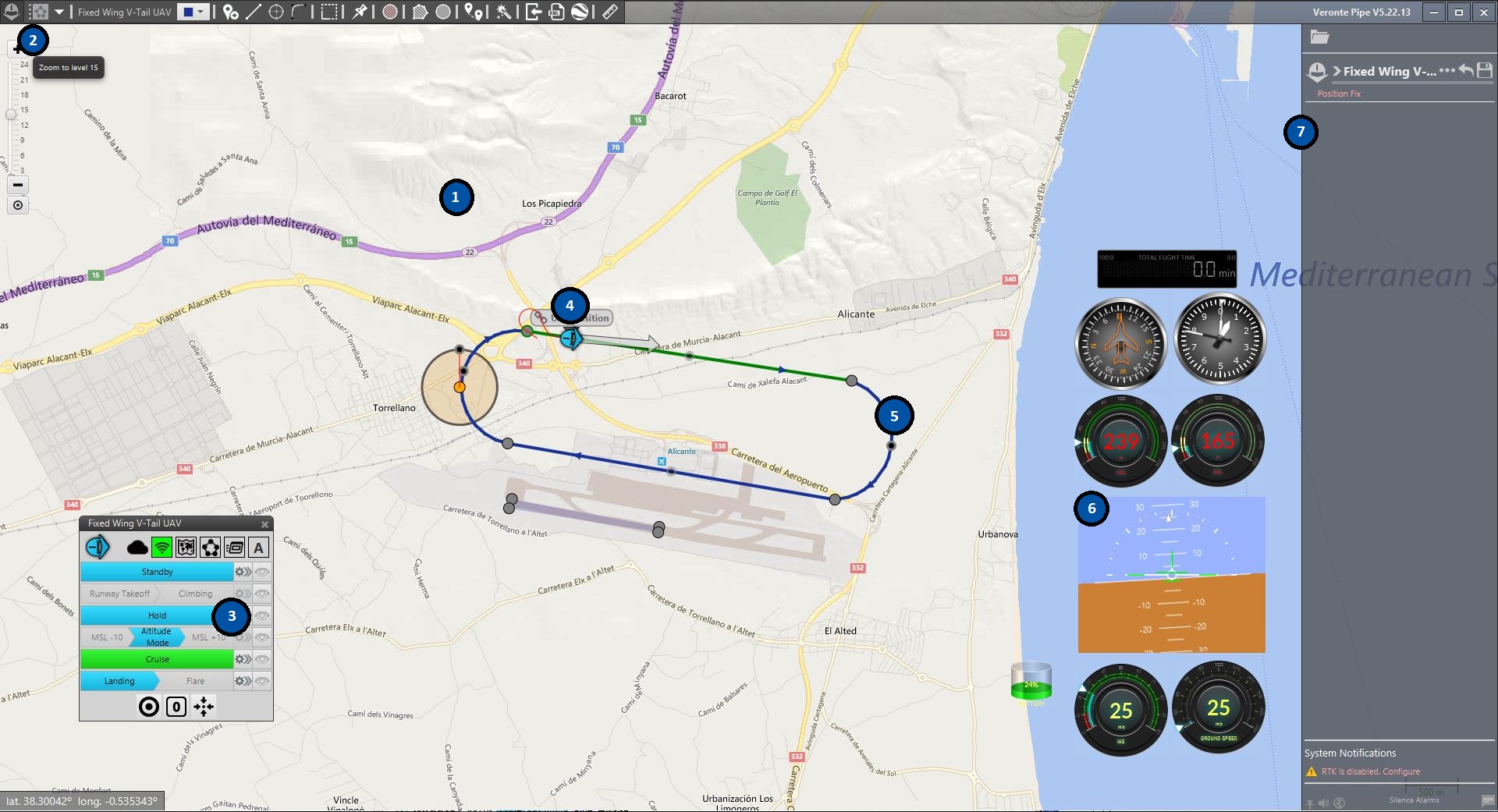The height and width of the screenshot is (812, 1498).
Task: Open the folder icon in side panel
Action: (1319, 37)
